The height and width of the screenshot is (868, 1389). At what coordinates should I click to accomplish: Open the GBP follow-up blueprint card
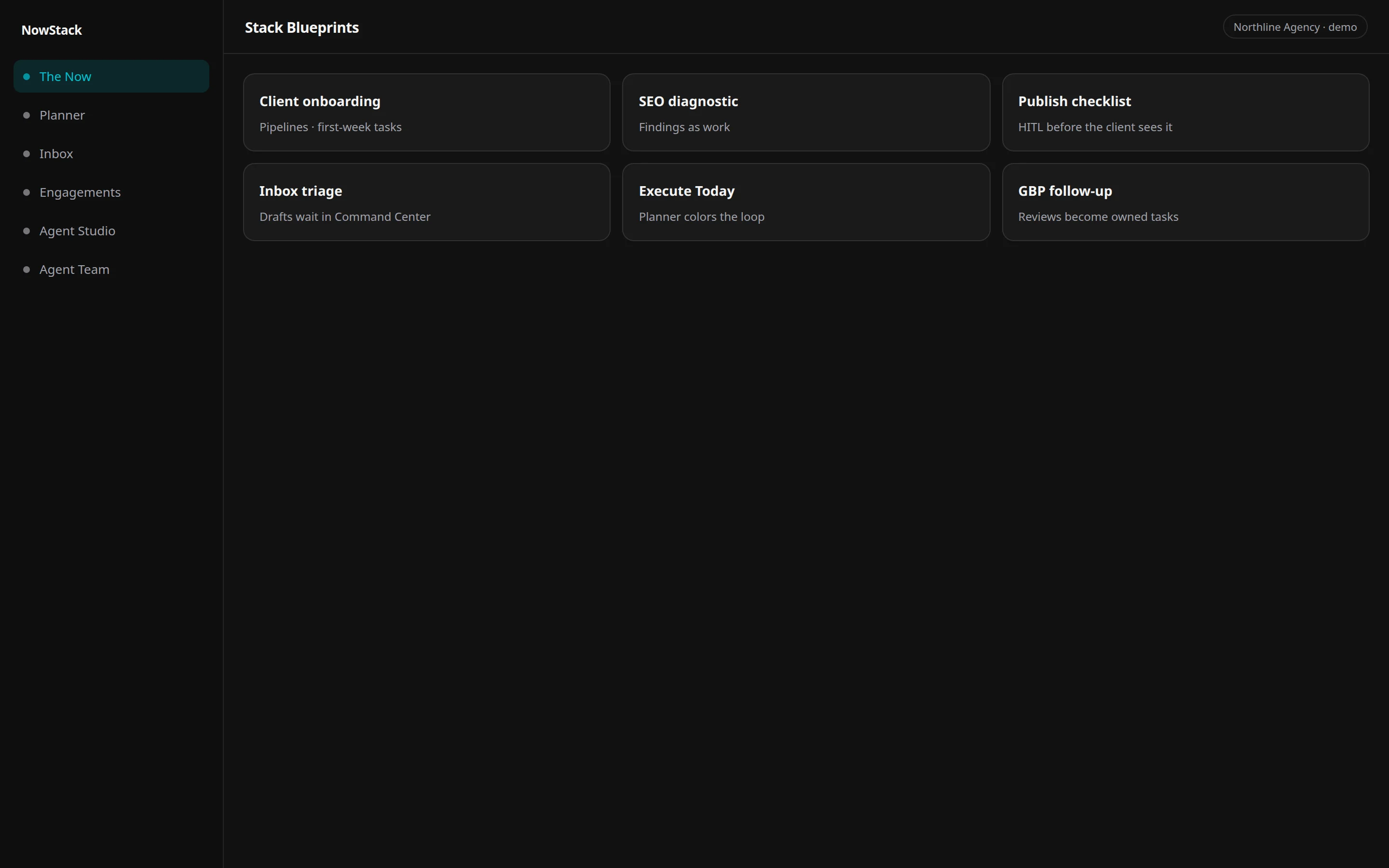click(1185, 202)
